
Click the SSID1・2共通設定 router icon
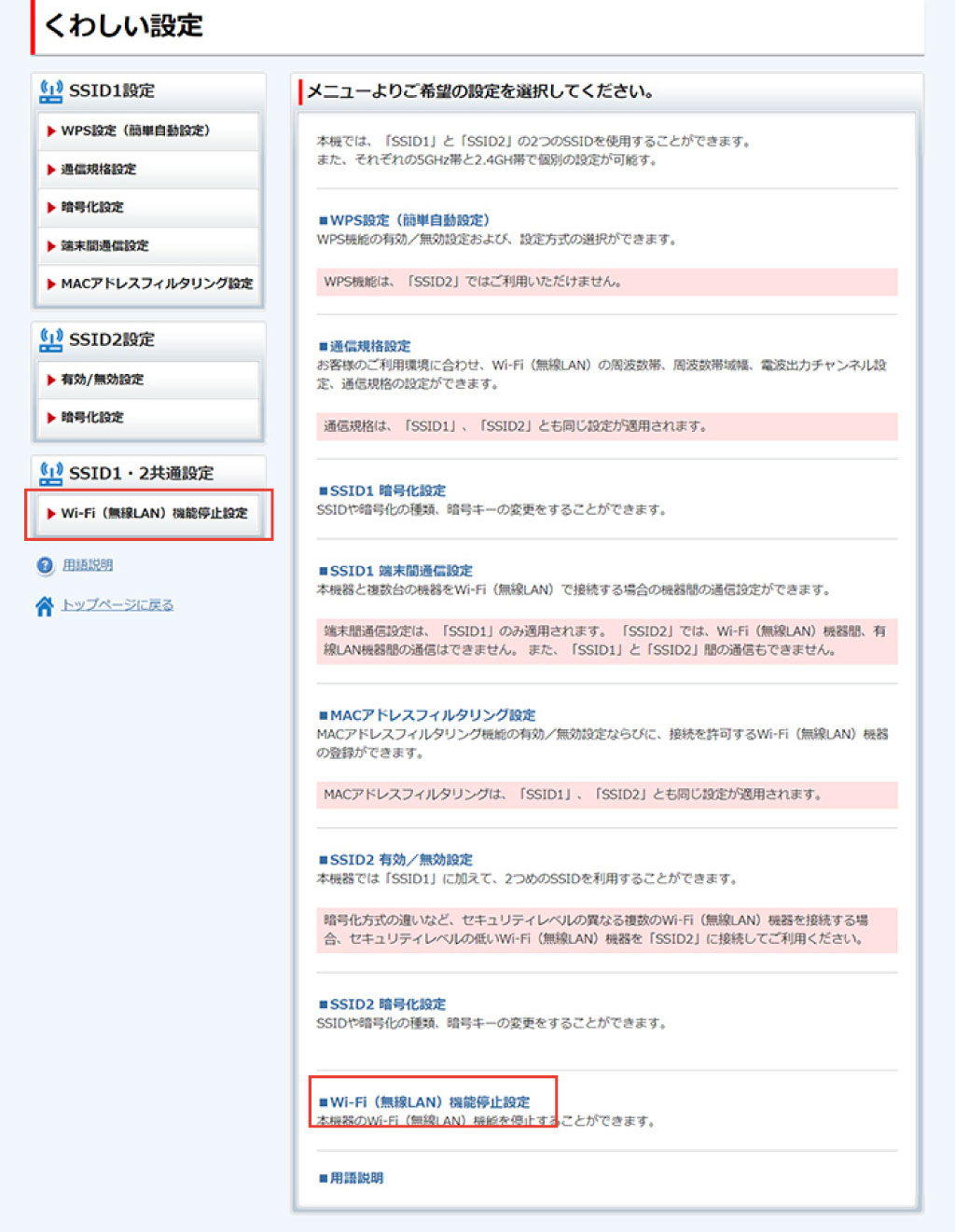(x=50, y=474)
